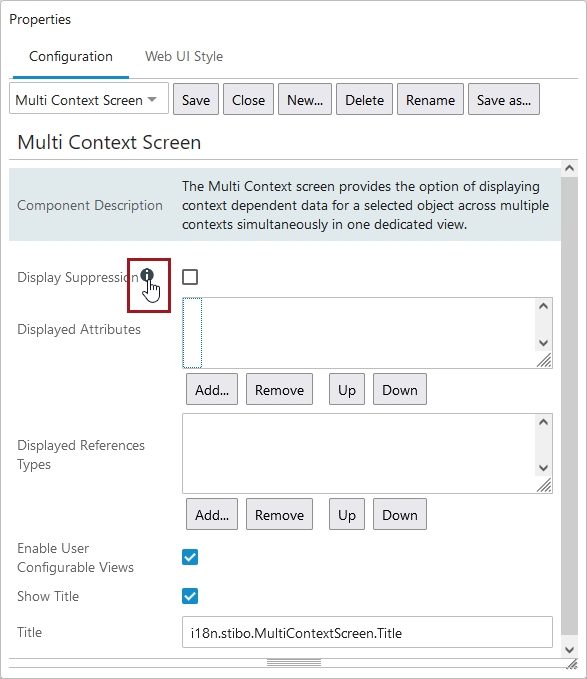The height and width of the screenshot is (679, 587).
Task: Click Add... under Displayed Attributes
Action: (212, 390)
